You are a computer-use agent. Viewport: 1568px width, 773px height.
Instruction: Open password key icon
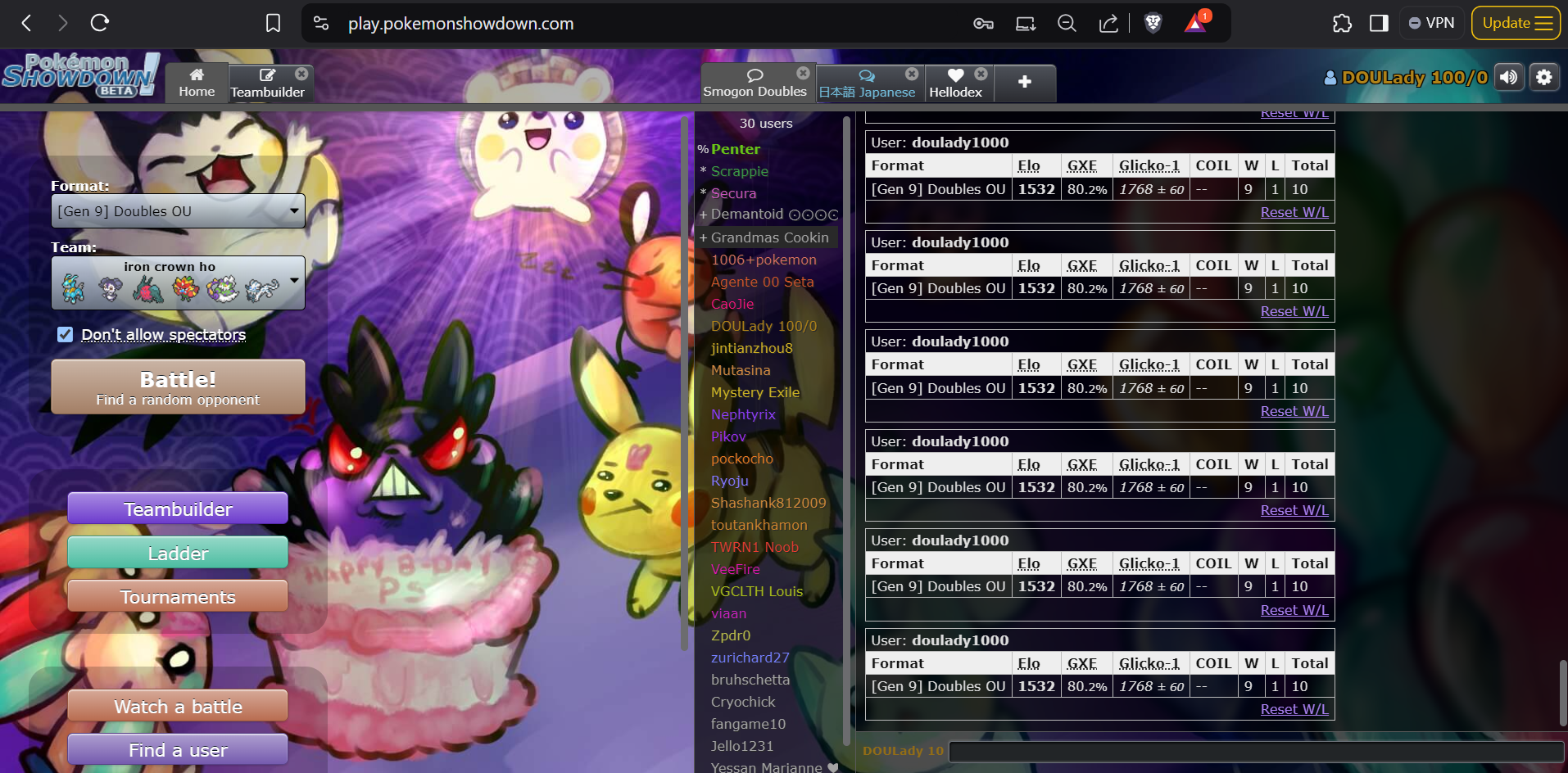[x=983, y=24]
